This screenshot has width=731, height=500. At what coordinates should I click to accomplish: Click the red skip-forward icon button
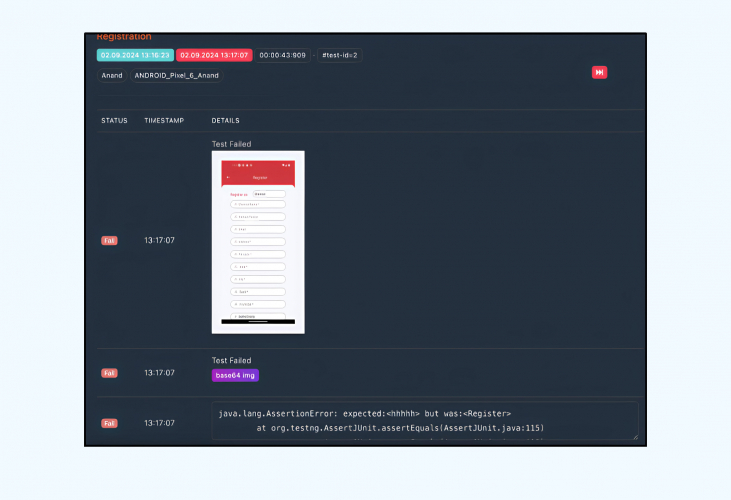(599, 72)
